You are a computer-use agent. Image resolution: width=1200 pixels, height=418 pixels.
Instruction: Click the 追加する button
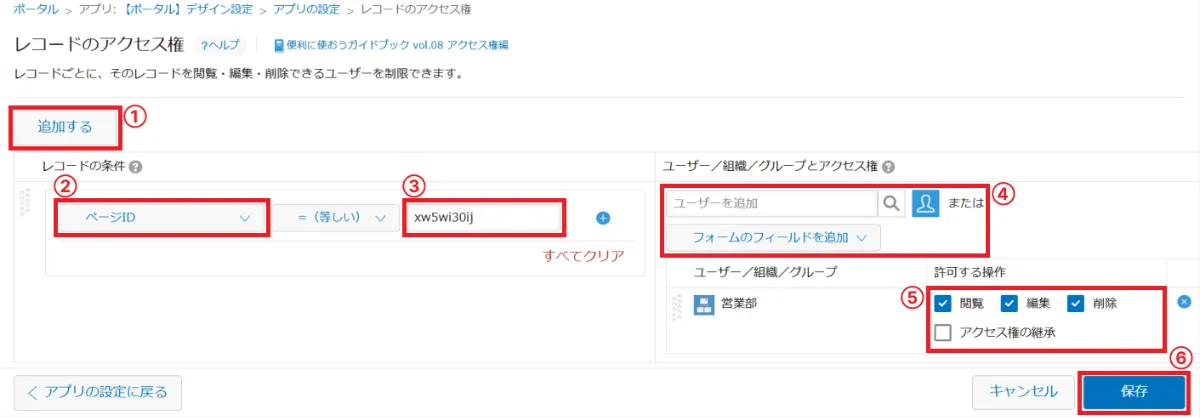(65, 127)
